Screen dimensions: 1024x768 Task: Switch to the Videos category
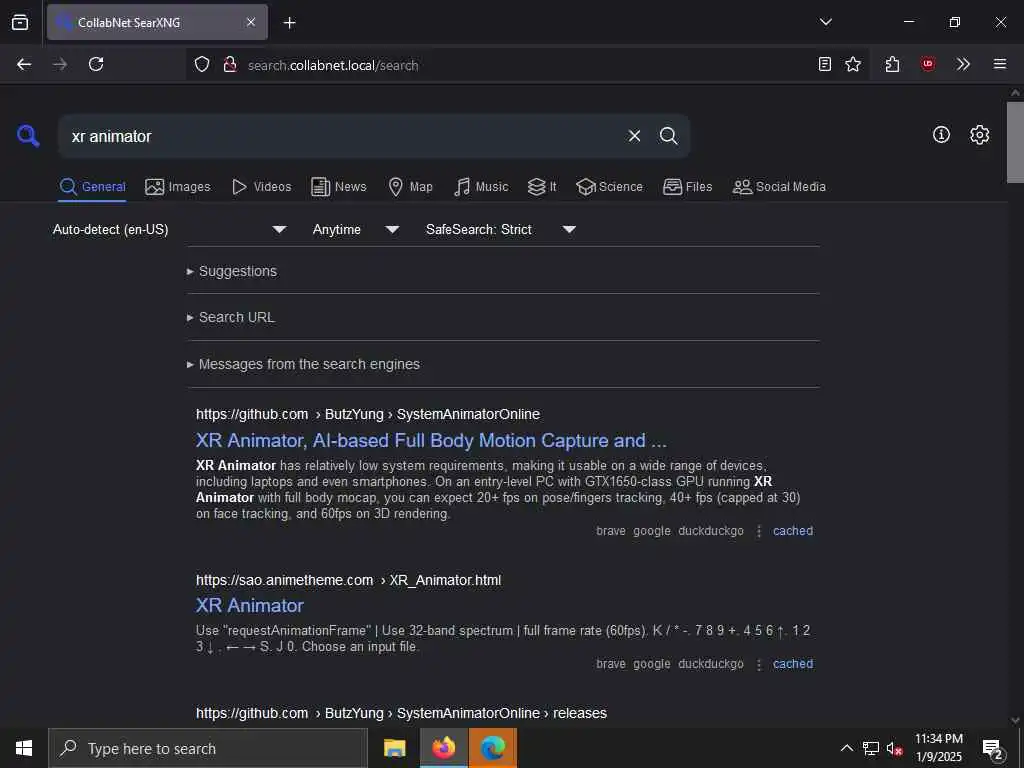pos(262,187)
